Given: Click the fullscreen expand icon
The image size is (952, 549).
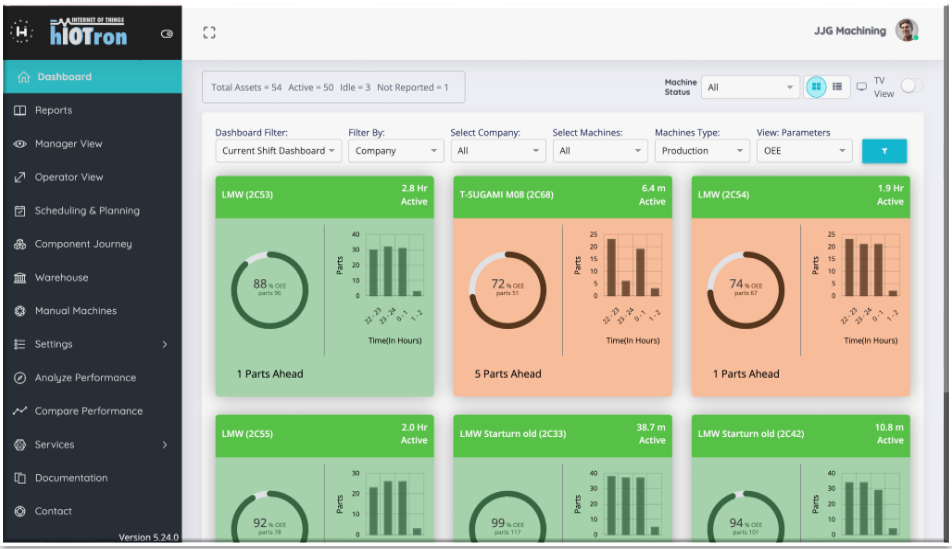Looking at the screenshot, I should coord(209,33).
